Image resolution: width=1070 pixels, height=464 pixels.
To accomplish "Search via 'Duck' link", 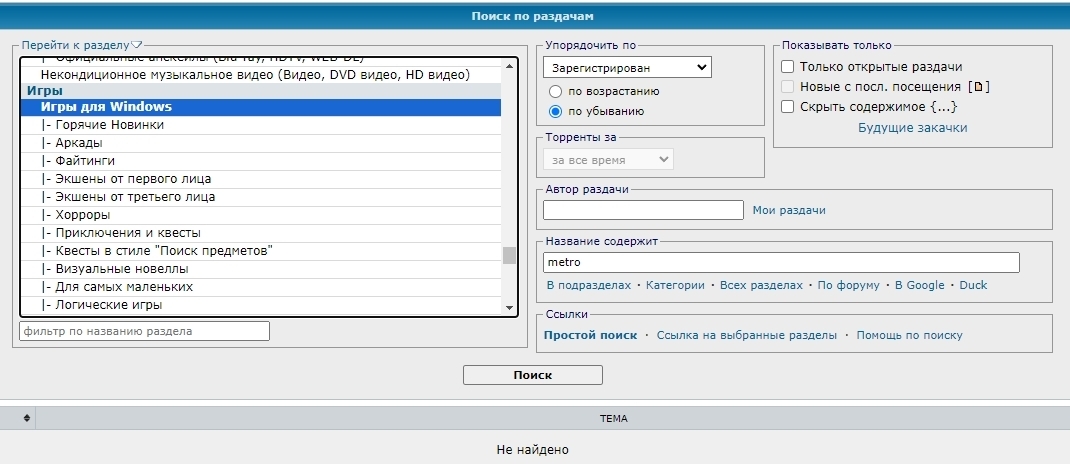I will pos(973,285).
